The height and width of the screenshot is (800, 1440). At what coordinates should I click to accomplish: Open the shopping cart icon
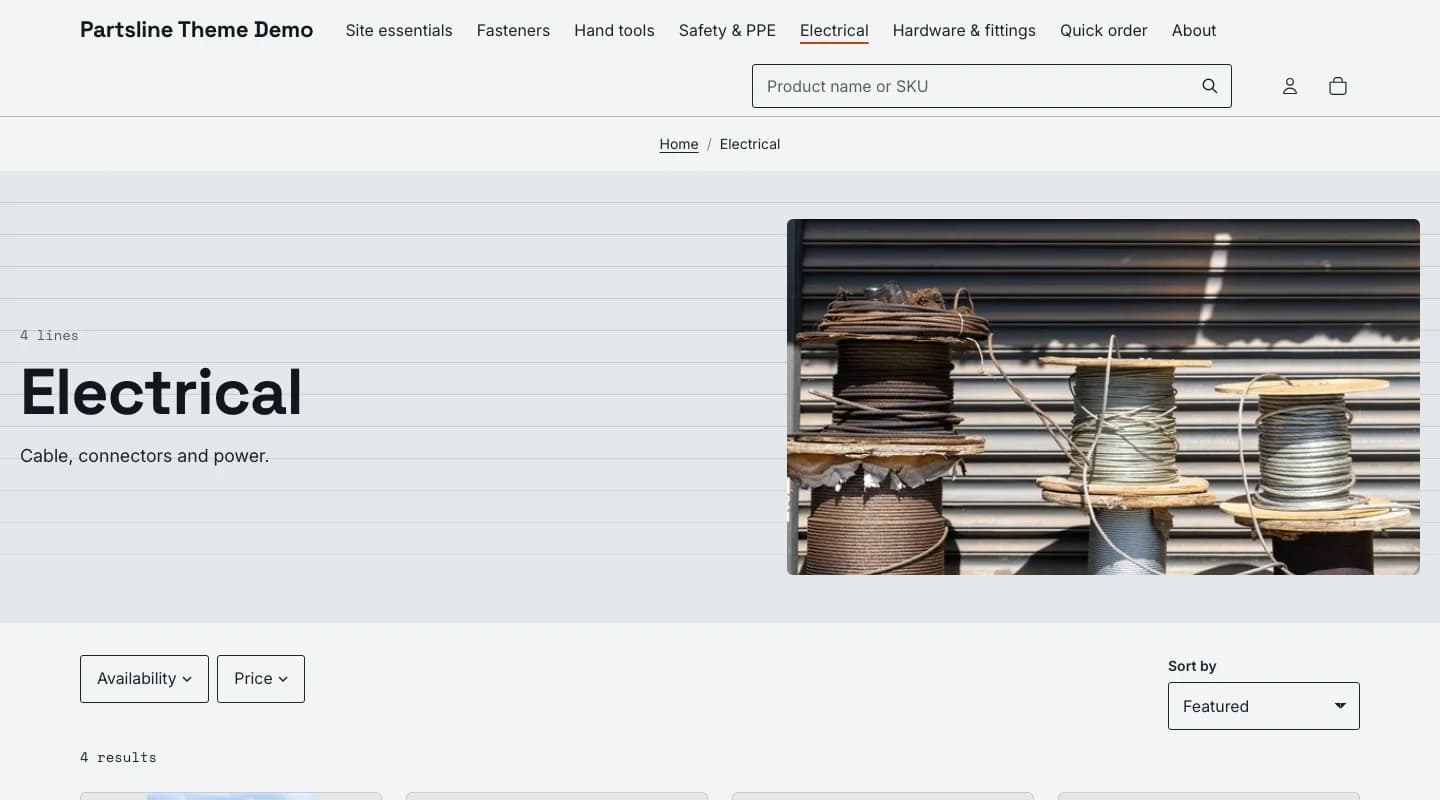(1338, 86)
